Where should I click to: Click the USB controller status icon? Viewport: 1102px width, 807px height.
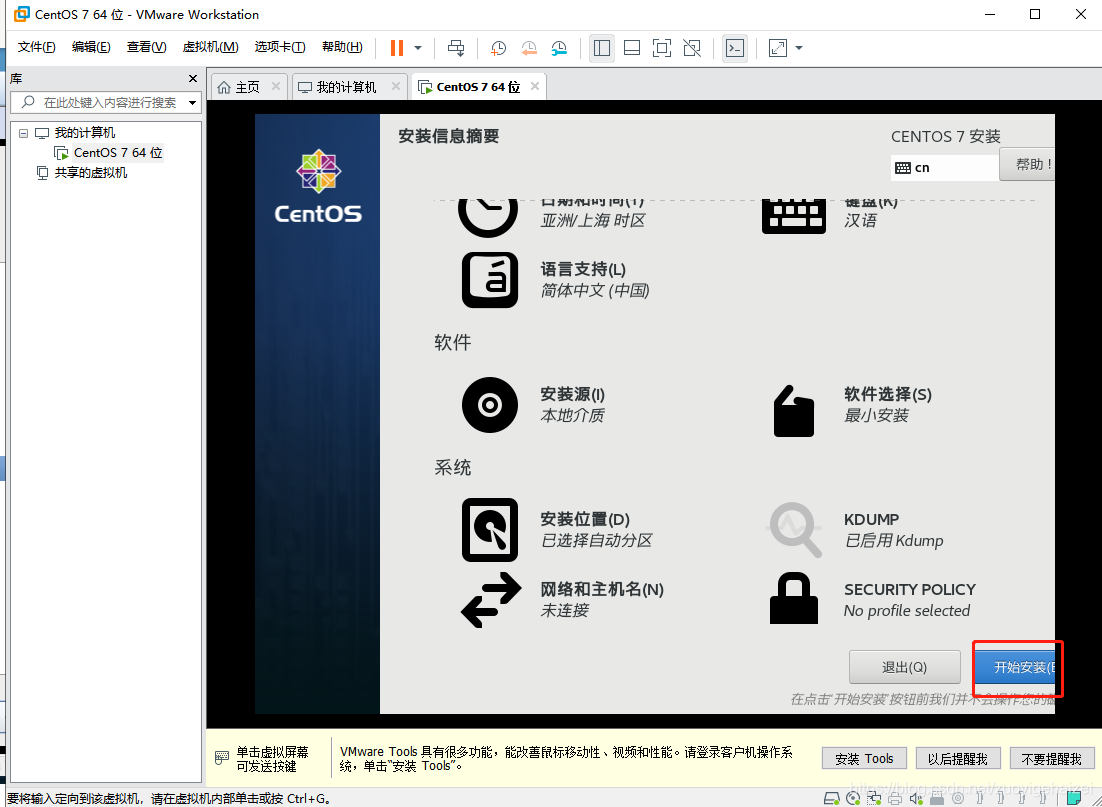937,799
